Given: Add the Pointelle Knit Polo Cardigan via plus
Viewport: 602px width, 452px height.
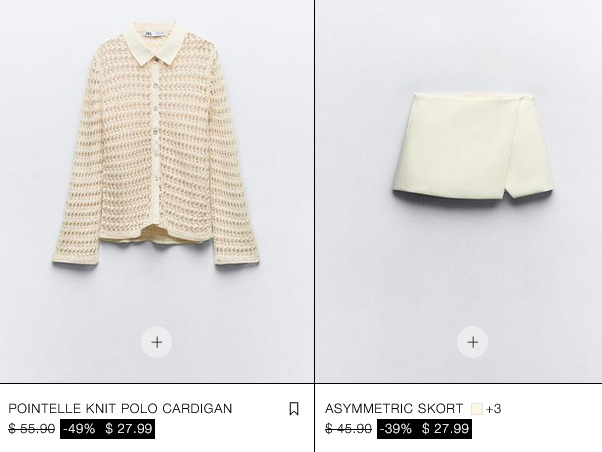Looking at the screenshot, I should click(157, 342).
